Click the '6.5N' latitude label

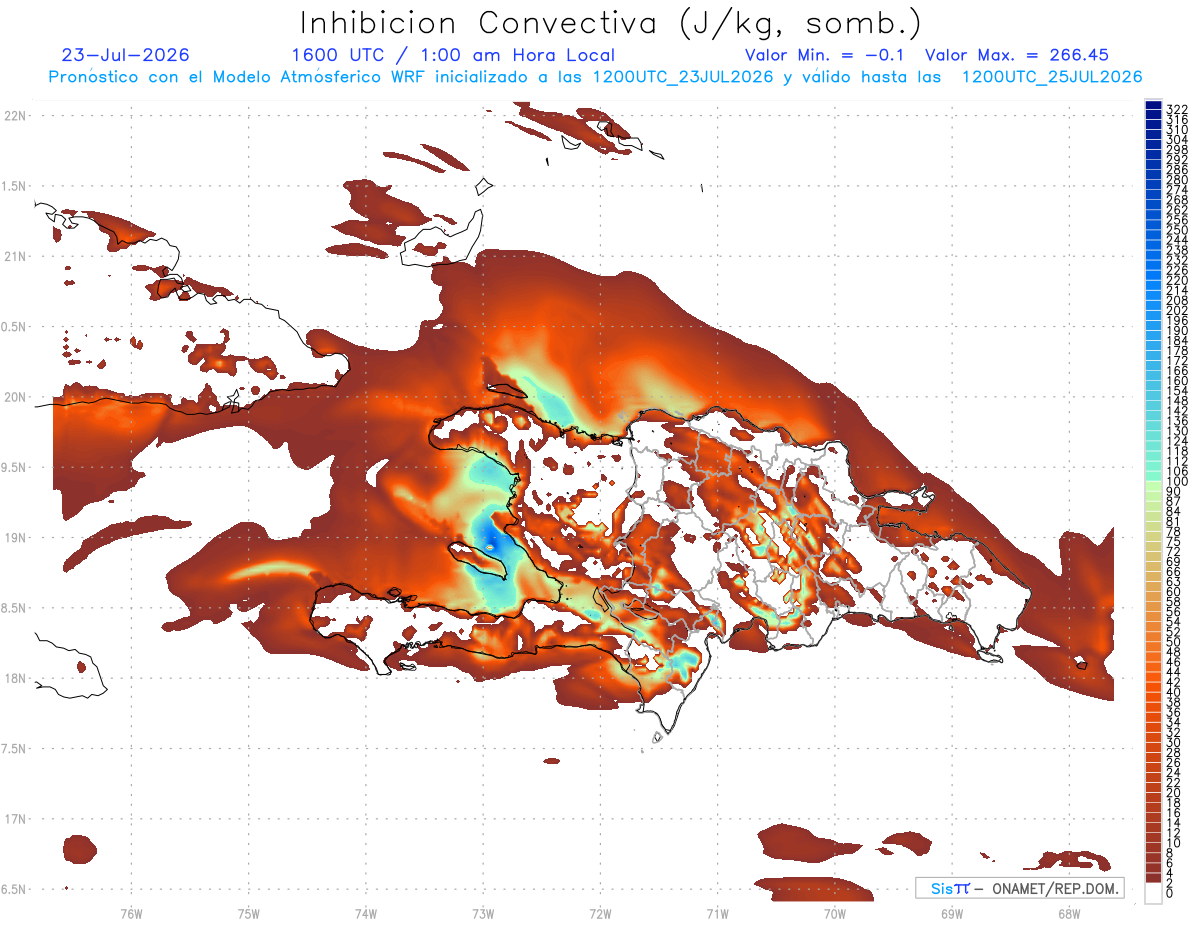pyautogui.click(x=15, y=889)
